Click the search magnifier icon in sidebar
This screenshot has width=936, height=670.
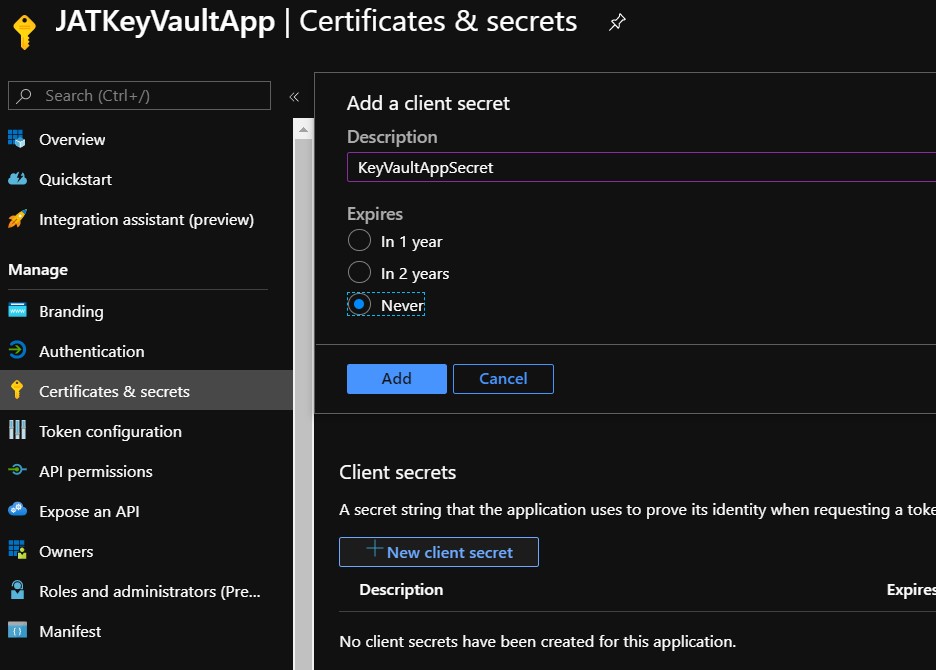[24, 96]
